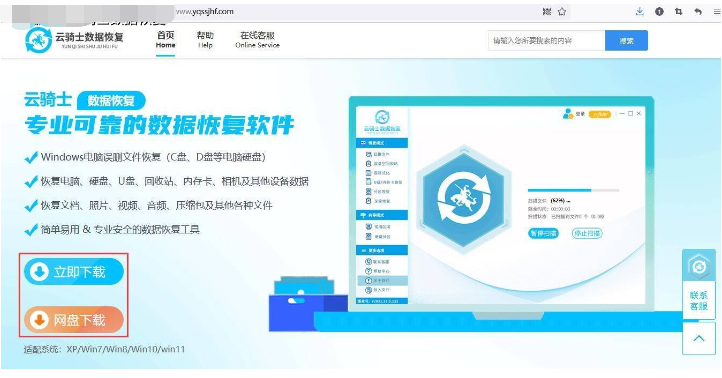Image resolution: width=722 pixels, height=378 pixels.
Task: Click the blue 搜索 search button
Action: (626, 41)
